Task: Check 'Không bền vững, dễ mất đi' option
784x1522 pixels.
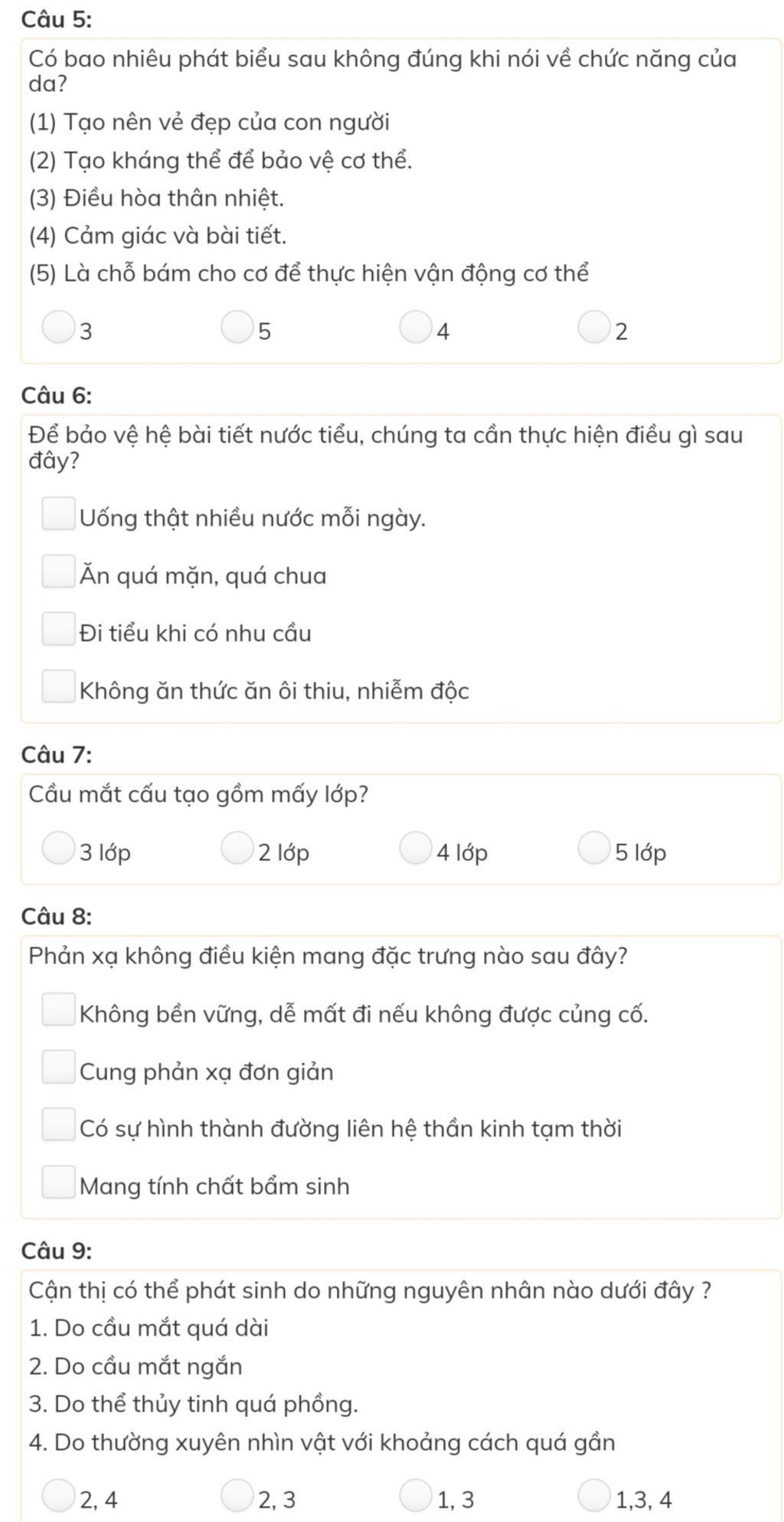Action: (x=58, y=1010)
